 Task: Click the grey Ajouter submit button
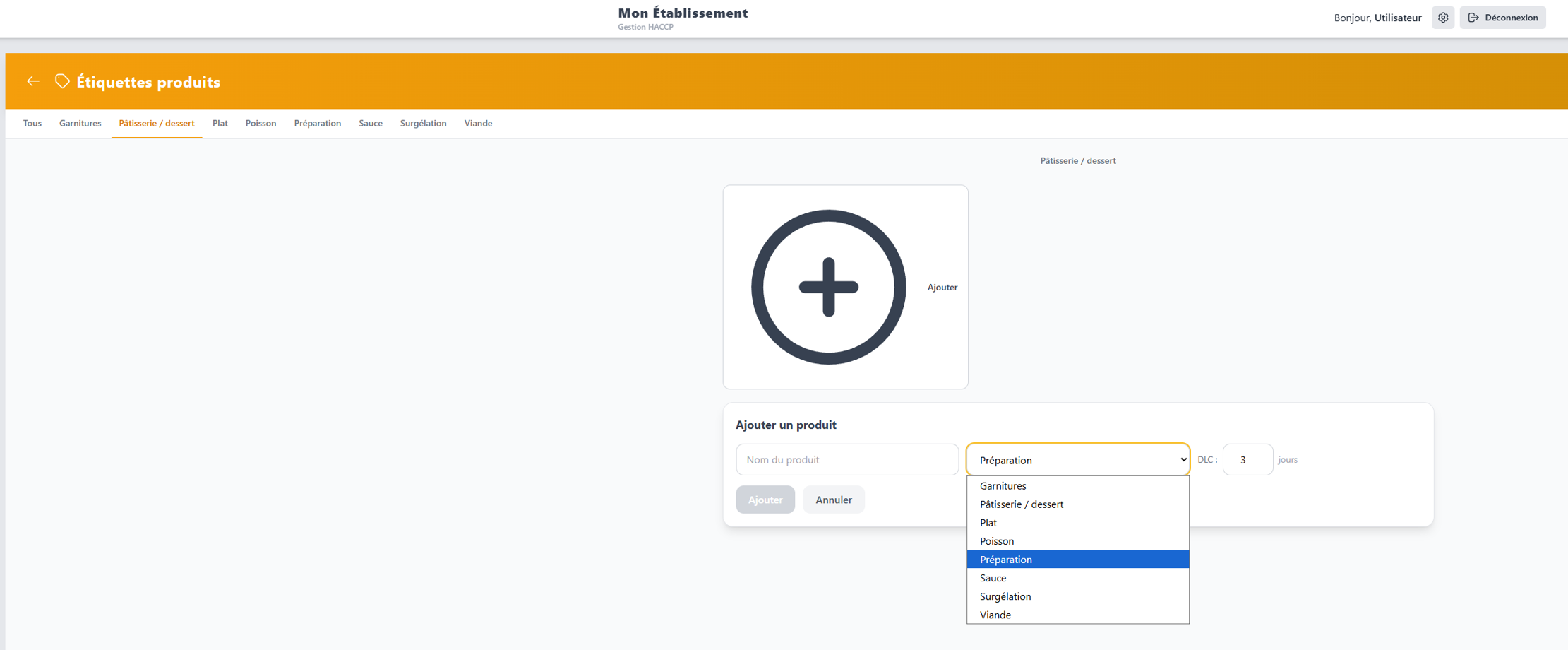click(x=765, y=500)
